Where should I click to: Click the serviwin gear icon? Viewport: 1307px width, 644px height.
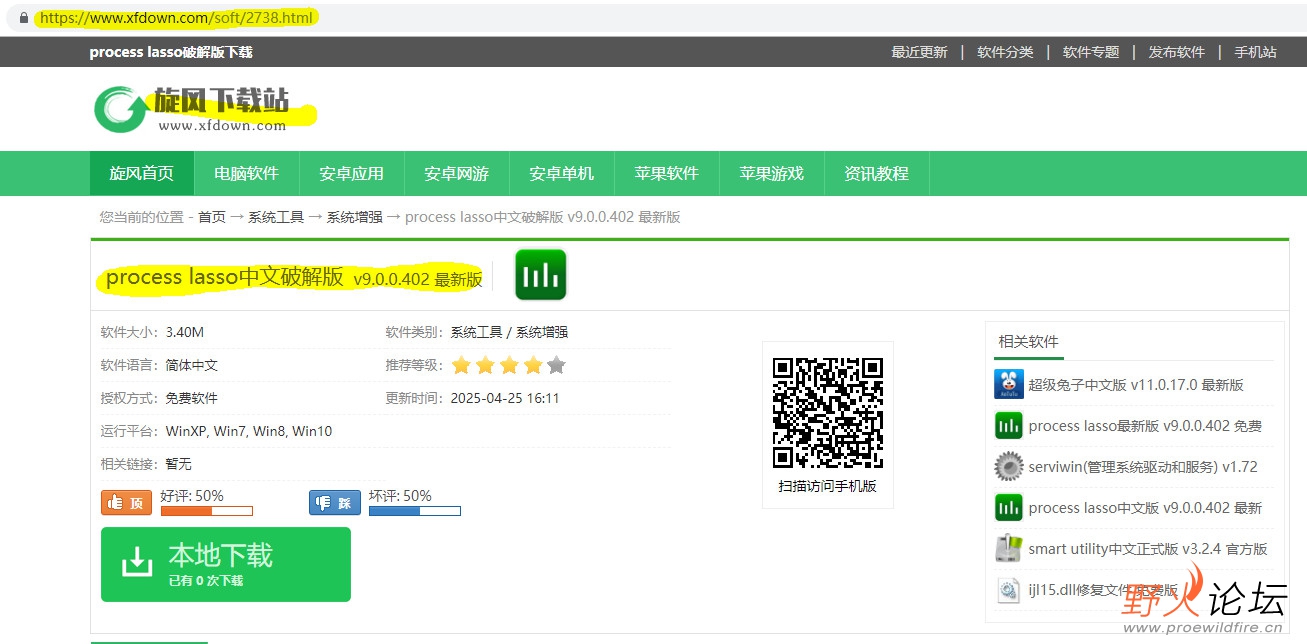click(x=1009, y=467)
